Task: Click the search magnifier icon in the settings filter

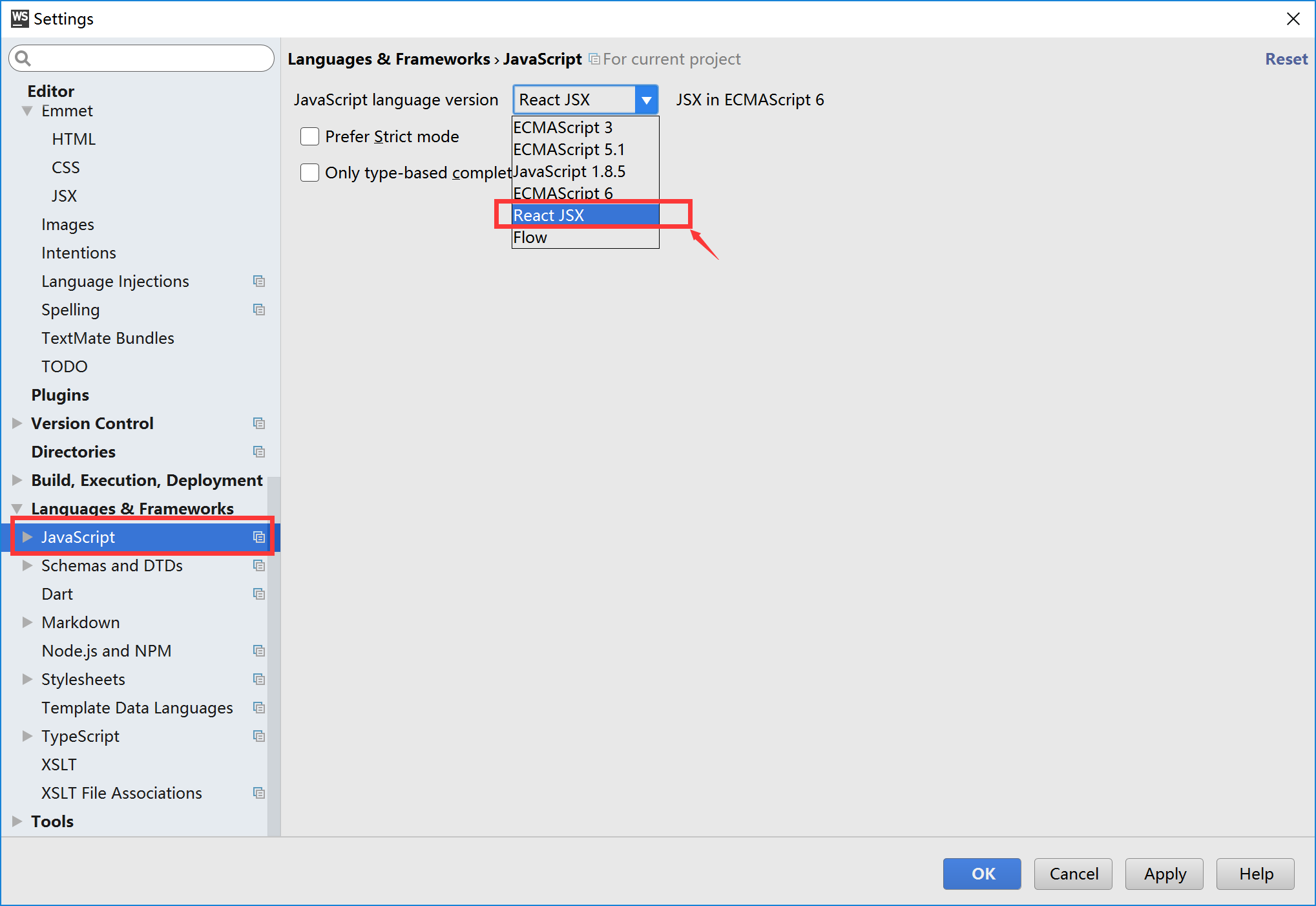Action: pos(23,59)
